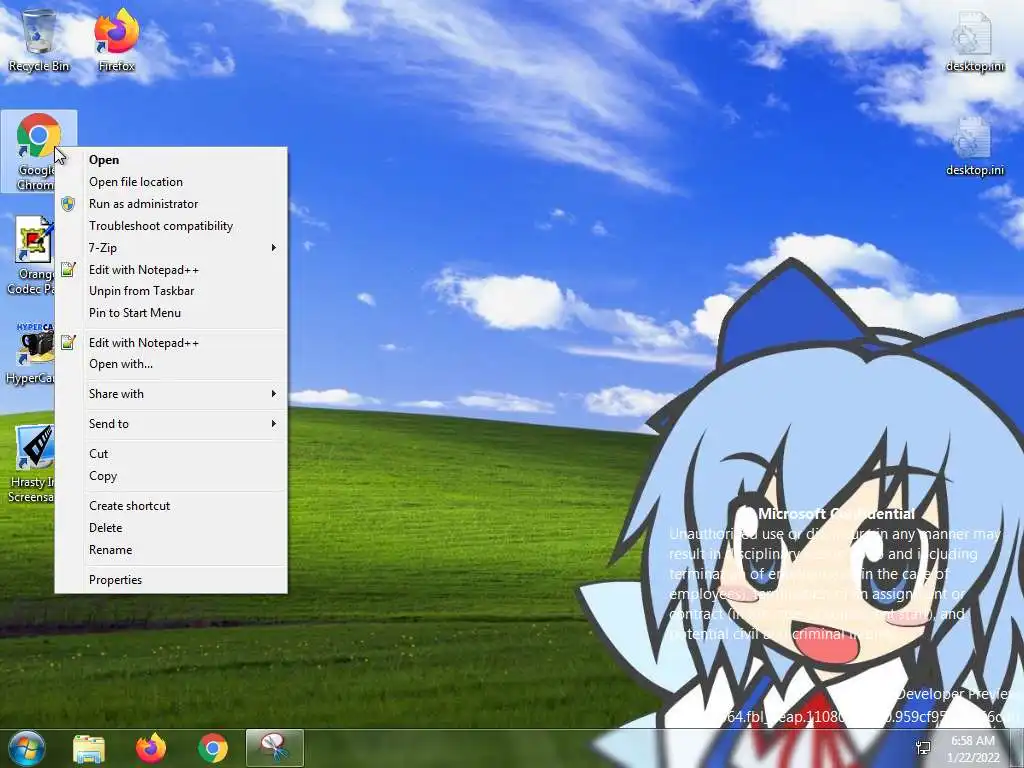Launch Chrome from the taskbar
The image size is (1024, 768).
(x=213, y=748)
